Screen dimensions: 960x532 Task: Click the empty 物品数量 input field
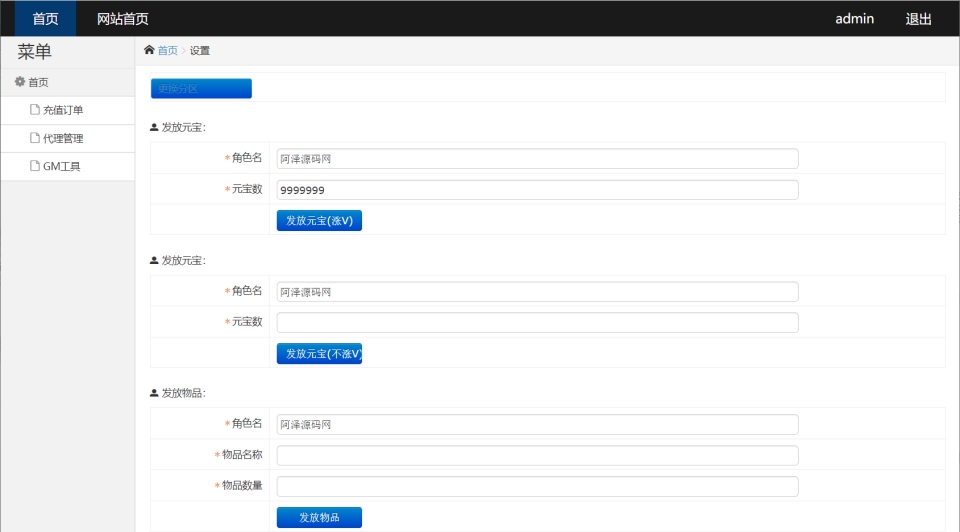(x=537, y=487)
